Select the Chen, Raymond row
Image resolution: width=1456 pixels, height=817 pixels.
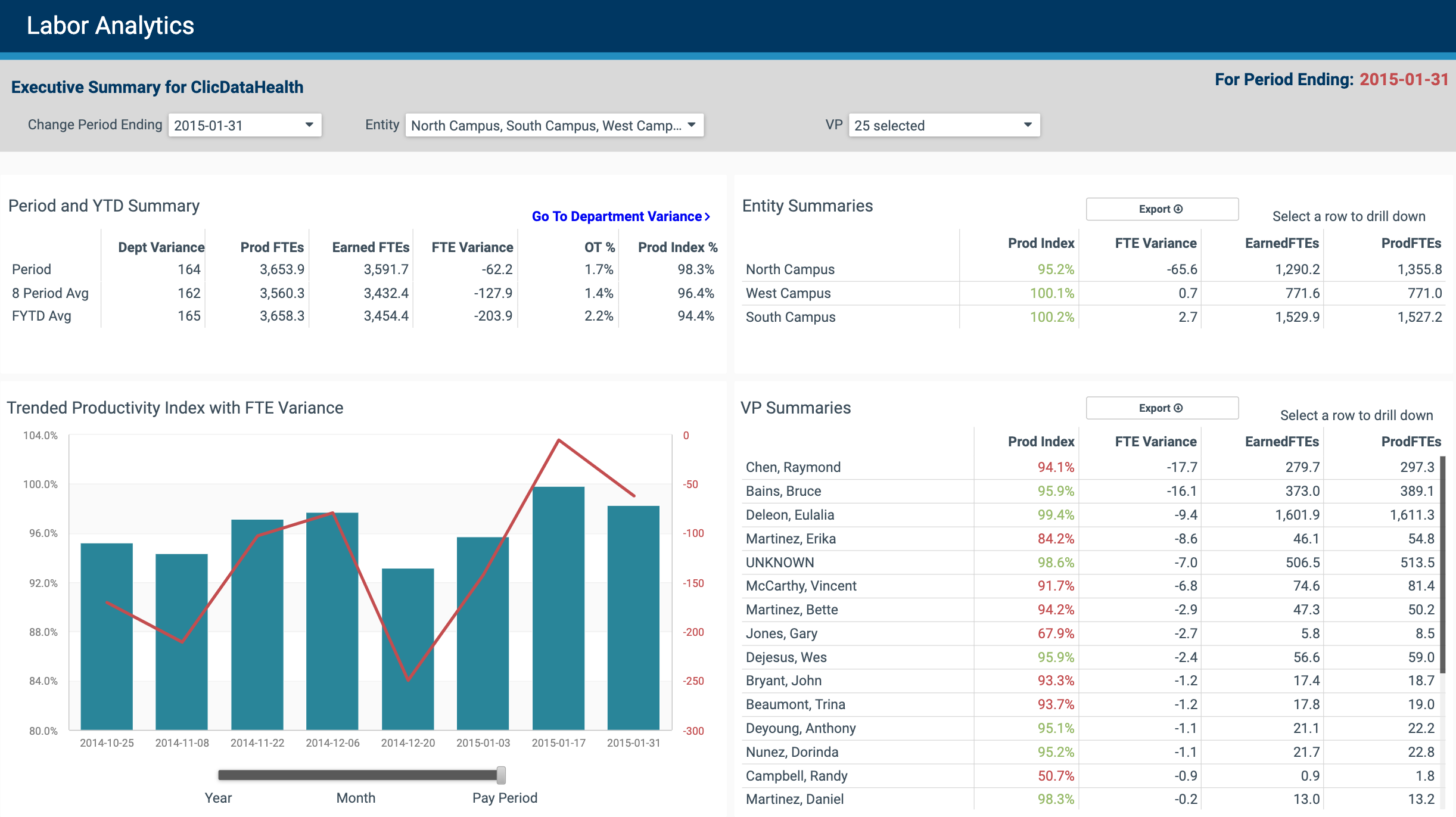click(x=1090, y=467)
